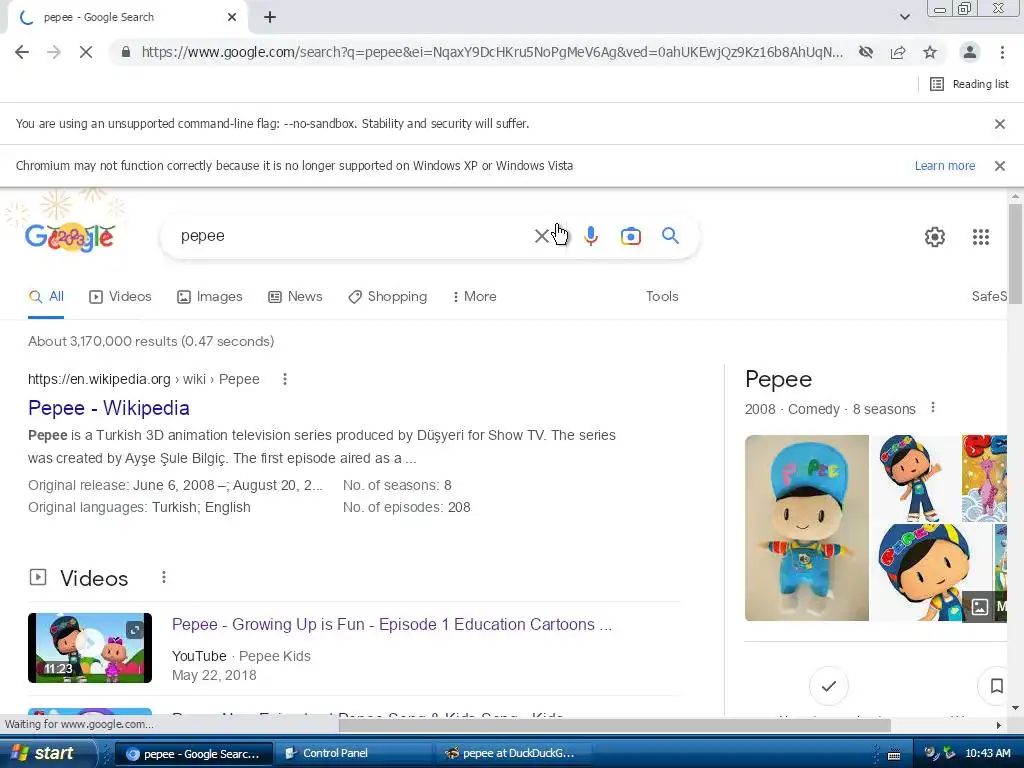Click the crossed-out eye tracking icon

(866, 52)
